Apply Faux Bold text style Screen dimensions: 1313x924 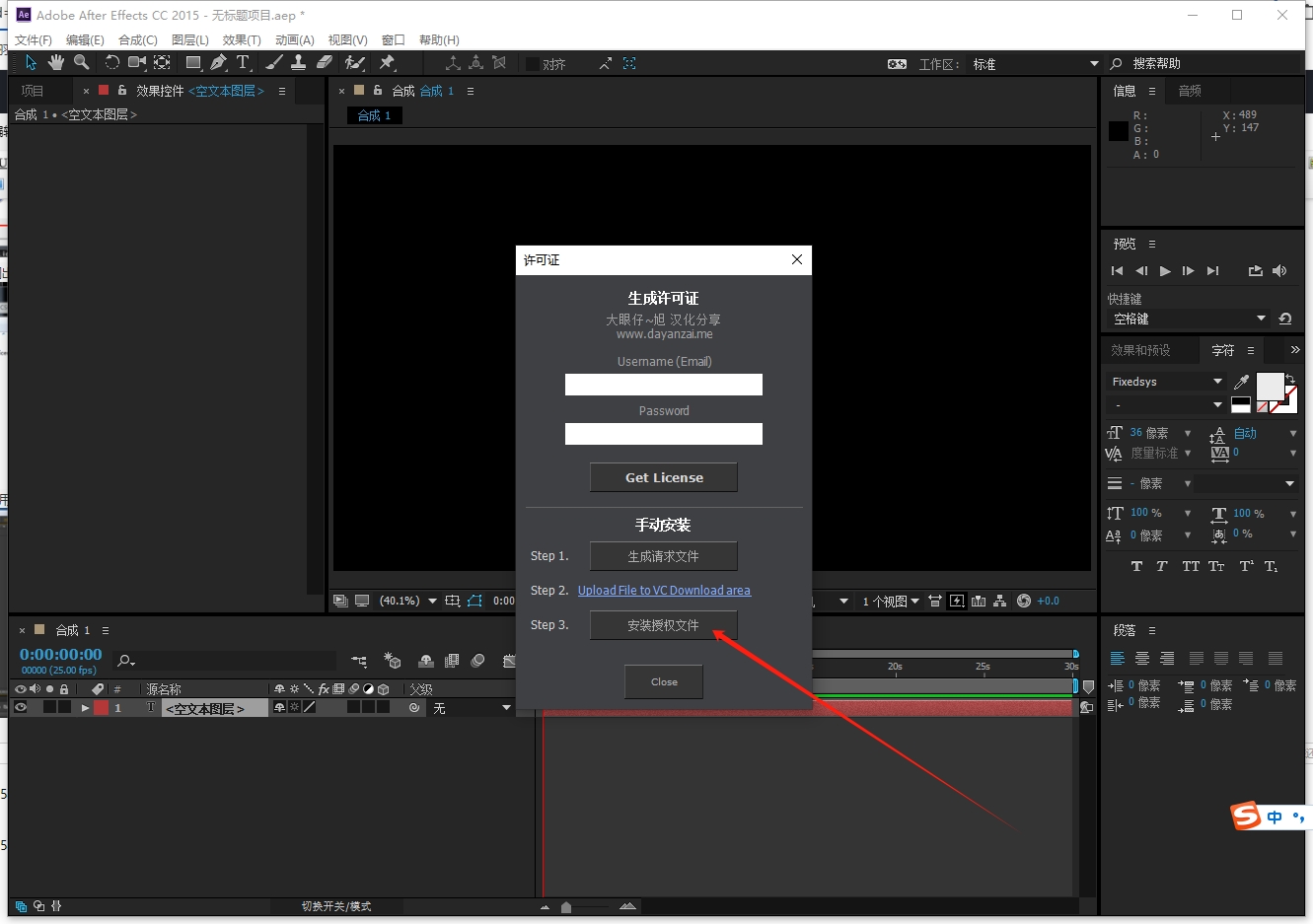[x=1136, y=566]
